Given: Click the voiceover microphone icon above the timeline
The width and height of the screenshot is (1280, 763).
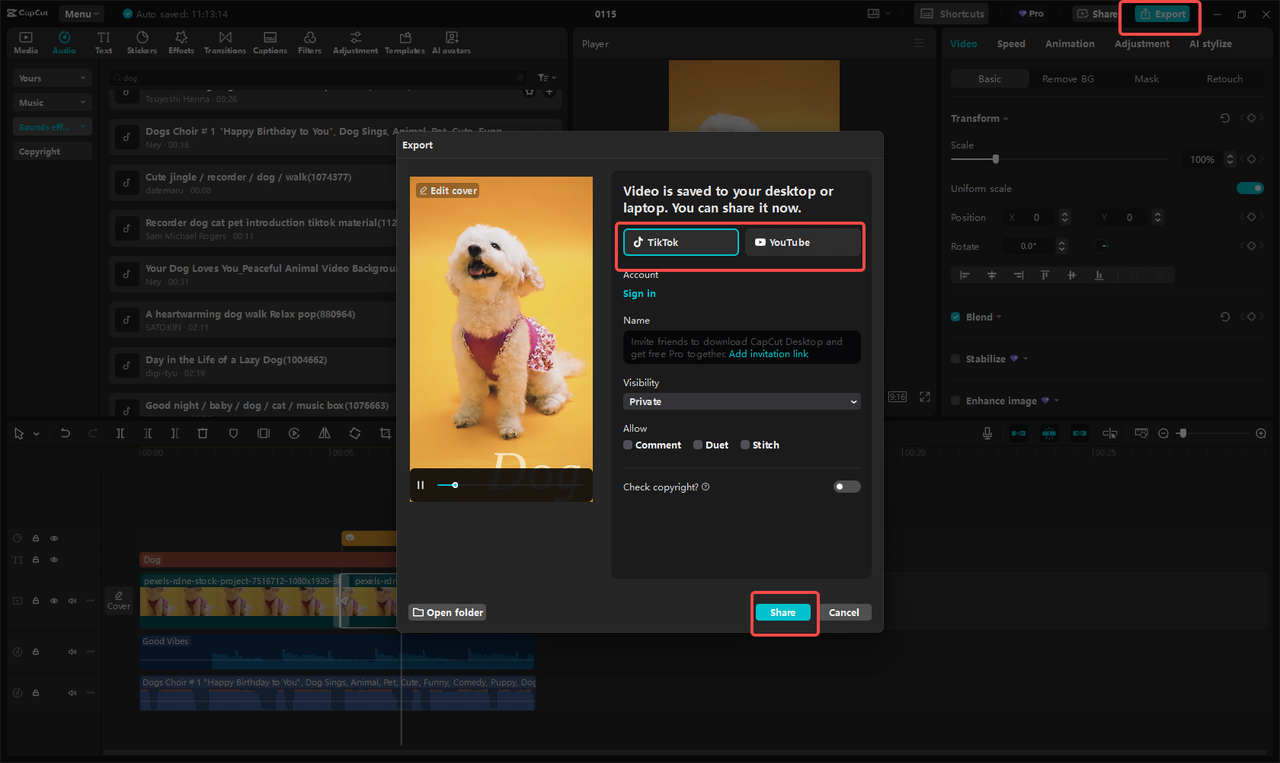Looking at the screenshot, I should coord(987,433).
